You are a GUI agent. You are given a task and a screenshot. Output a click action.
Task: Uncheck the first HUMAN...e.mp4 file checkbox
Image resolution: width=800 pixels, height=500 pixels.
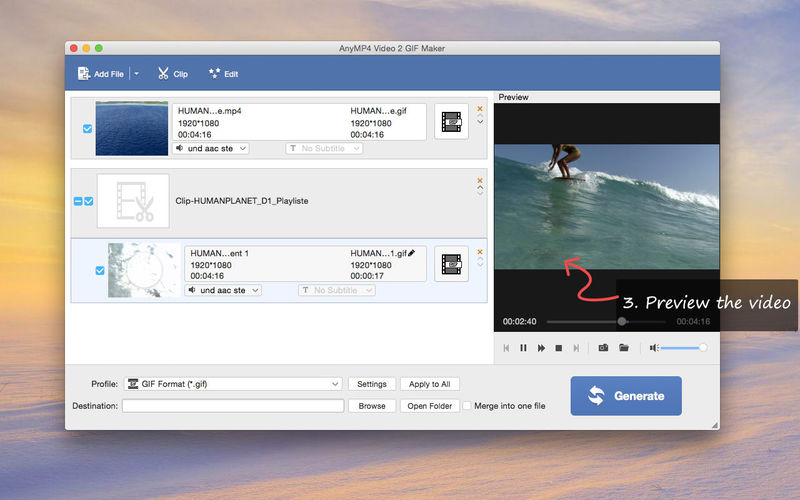[87, 129]
